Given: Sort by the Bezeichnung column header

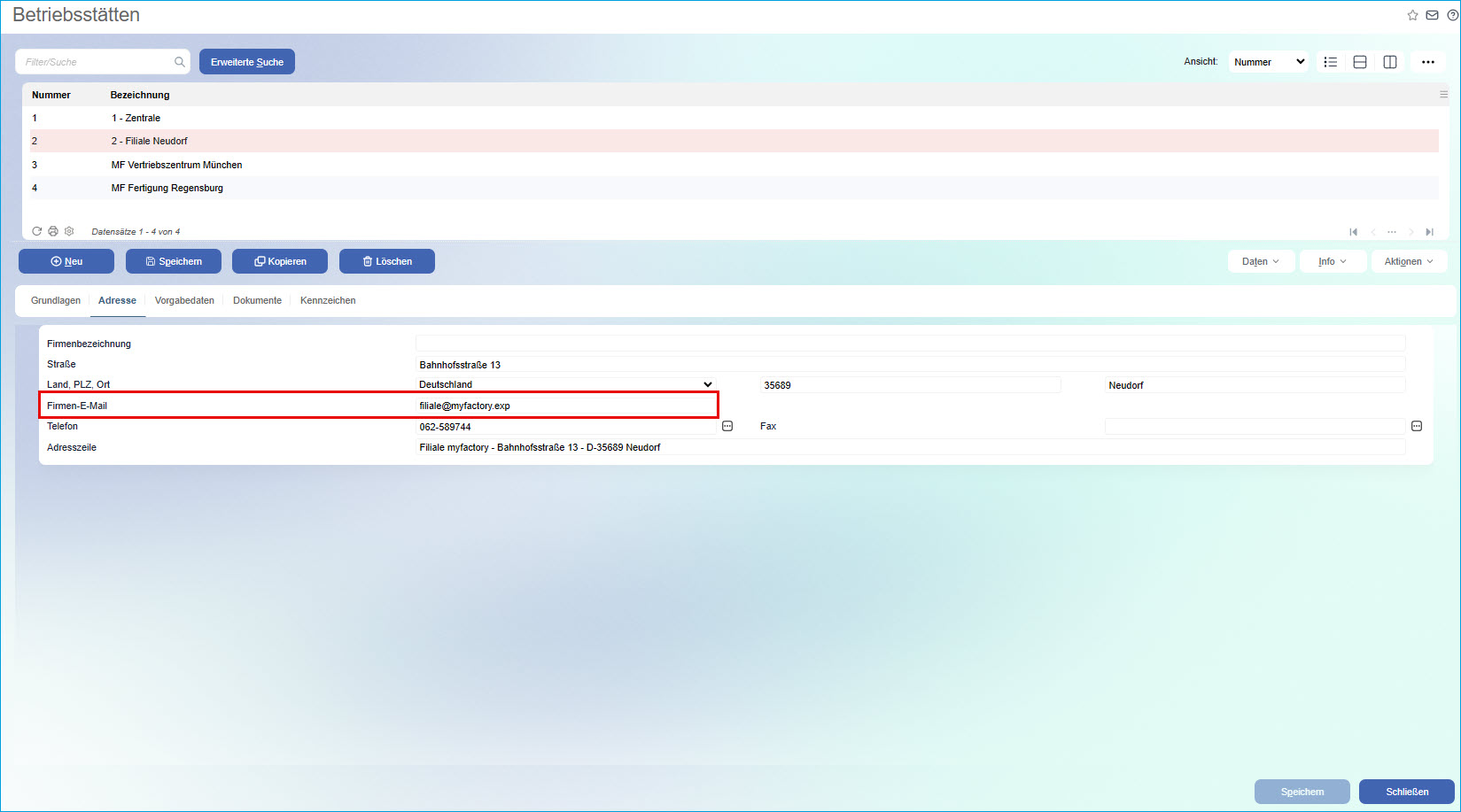Looking at the screenshot, I should click(140, 95).
